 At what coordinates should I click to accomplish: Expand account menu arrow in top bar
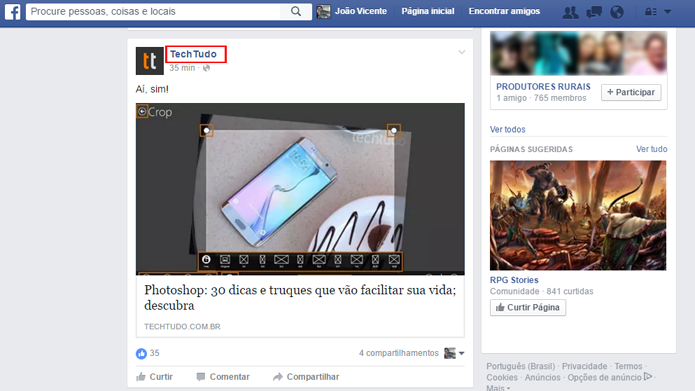(x=668, y=12)
